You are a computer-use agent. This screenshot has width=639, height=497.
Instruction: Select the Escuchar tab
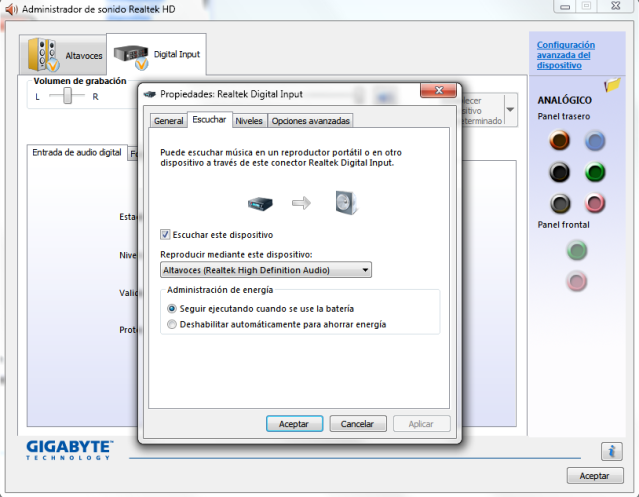pyautogui.click(x=209, y=120)
